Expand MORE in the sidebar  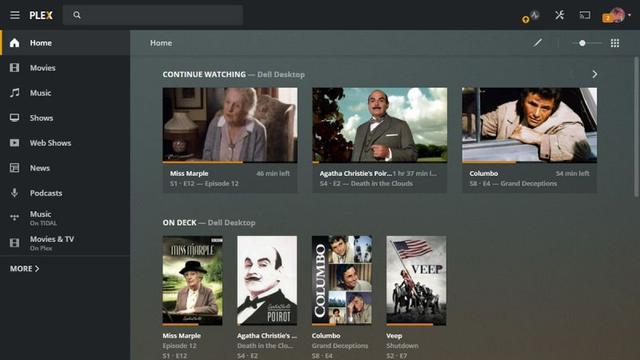[24, 269]
